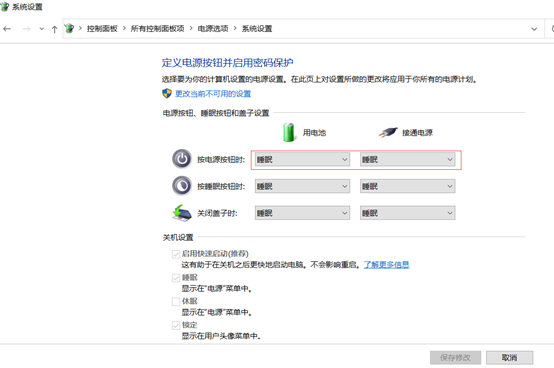The image size is (554, 368).
Task: Click the forward navigation arrow
Action: (26, 29)
